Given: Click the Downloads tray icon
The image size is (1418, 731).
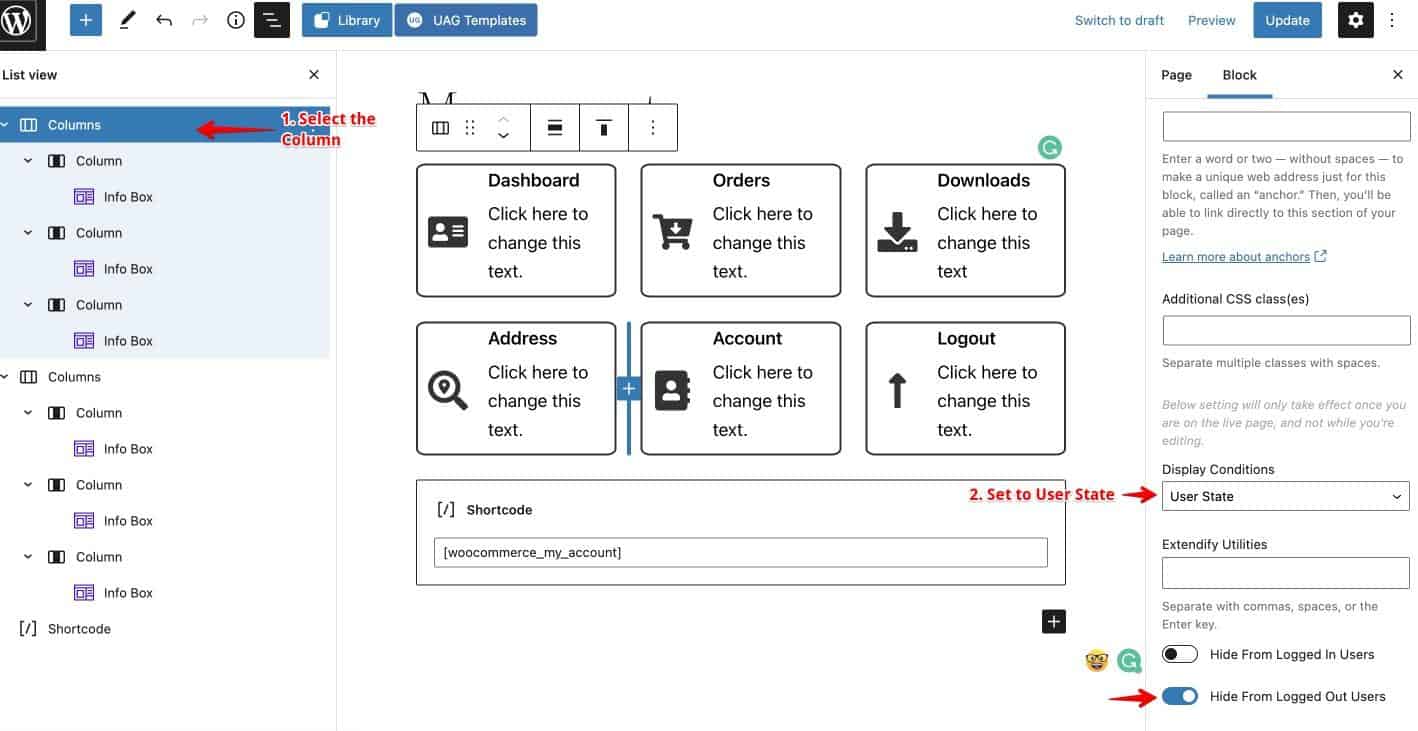Looking at the screenshot, I should click(x=897, y=232).
